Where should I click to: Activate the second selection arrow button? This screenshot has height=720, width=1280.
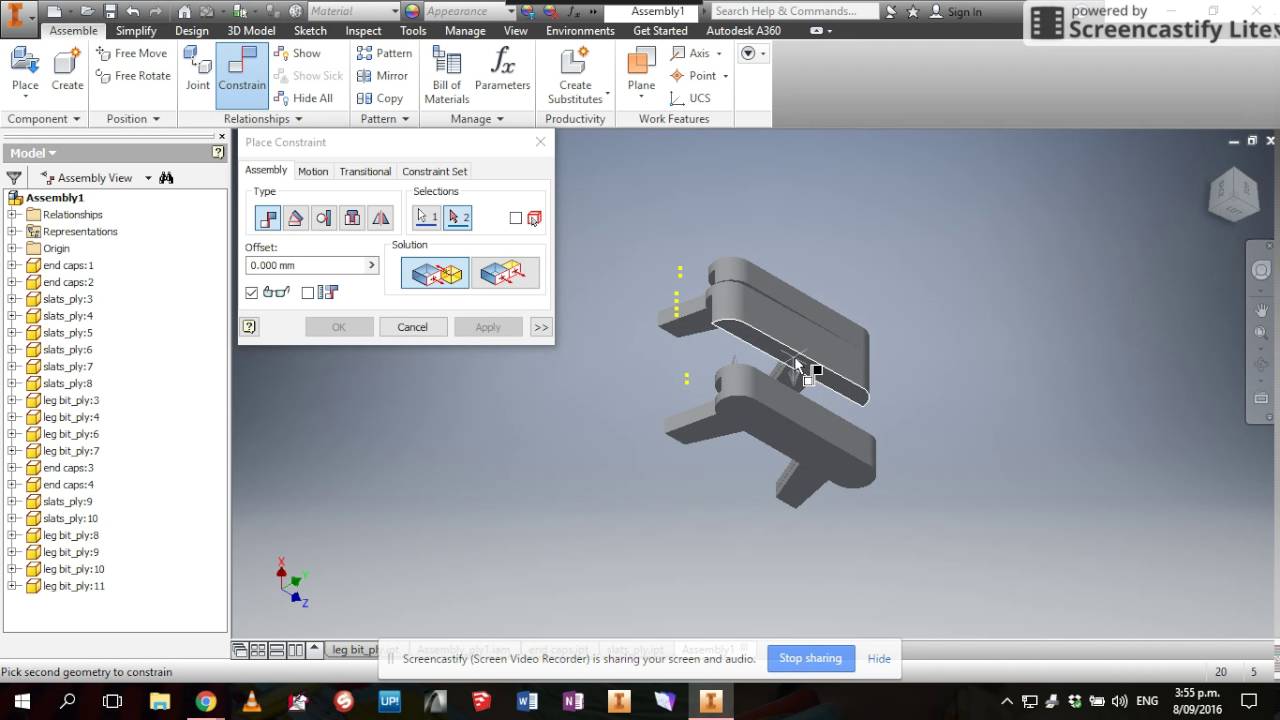[458, 217]
